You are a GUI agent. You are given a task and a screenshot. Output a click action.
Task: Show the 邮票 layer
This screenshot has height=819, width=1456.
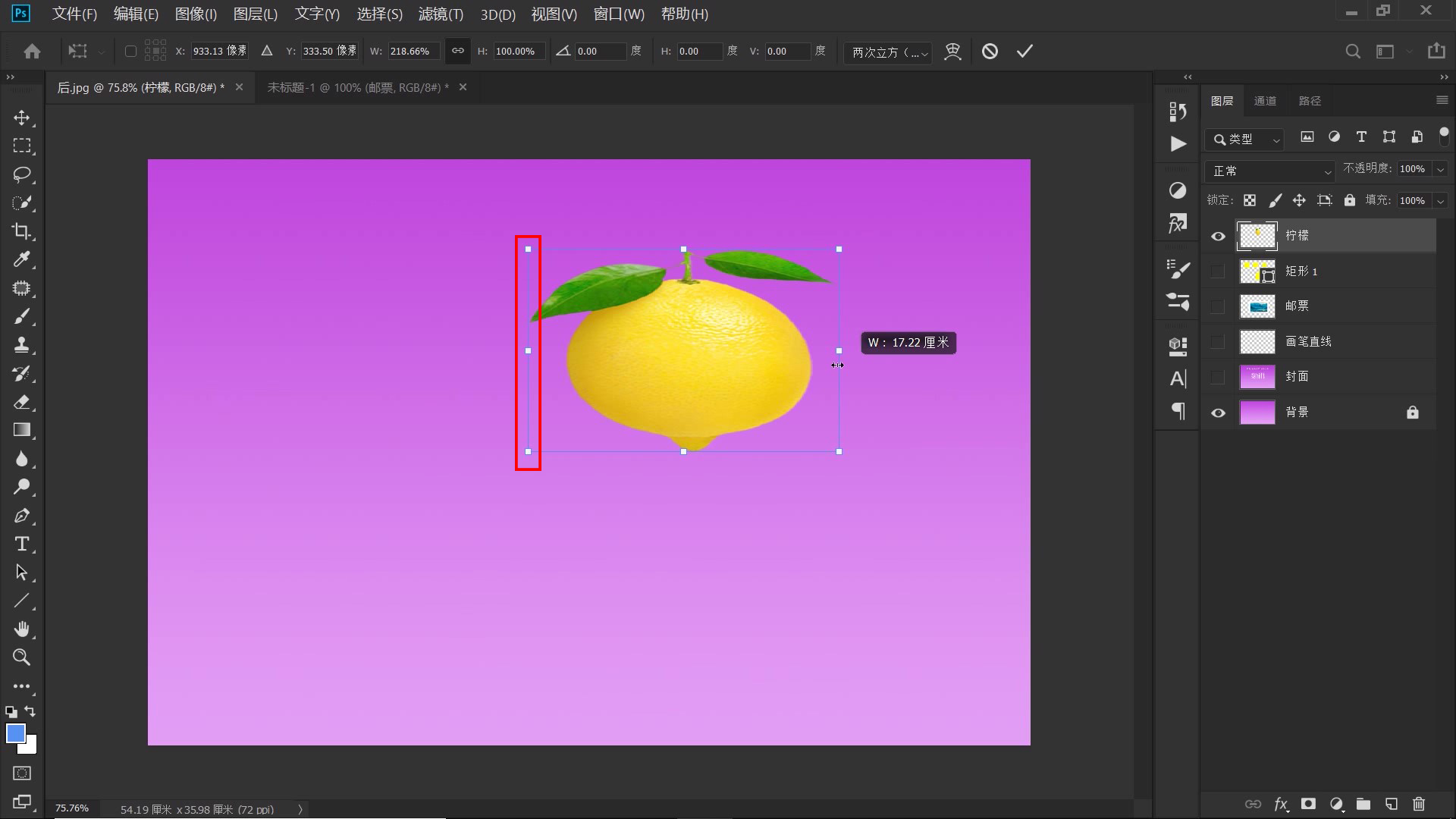[x=1218, y=306]
